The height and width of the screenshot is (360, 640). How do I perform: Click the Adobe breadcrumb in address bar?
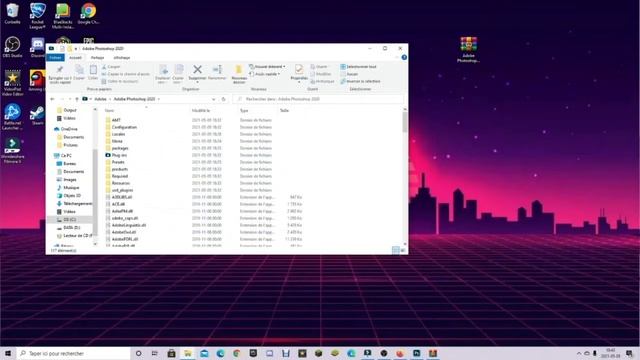click(x=100, y=99)
